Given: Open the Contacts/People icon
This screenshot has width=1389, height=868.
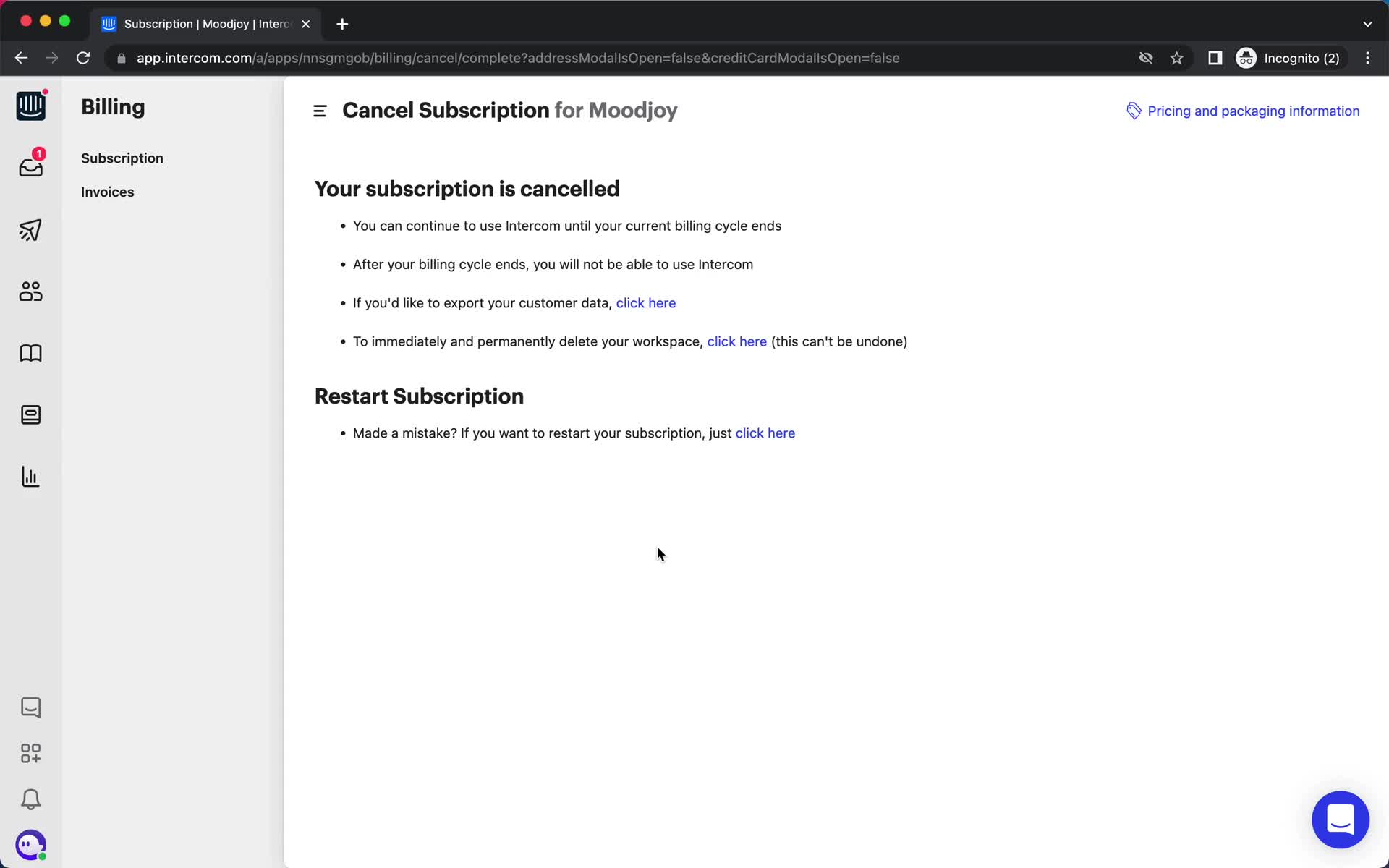Looking at the screenshot, I should [31, 291].
